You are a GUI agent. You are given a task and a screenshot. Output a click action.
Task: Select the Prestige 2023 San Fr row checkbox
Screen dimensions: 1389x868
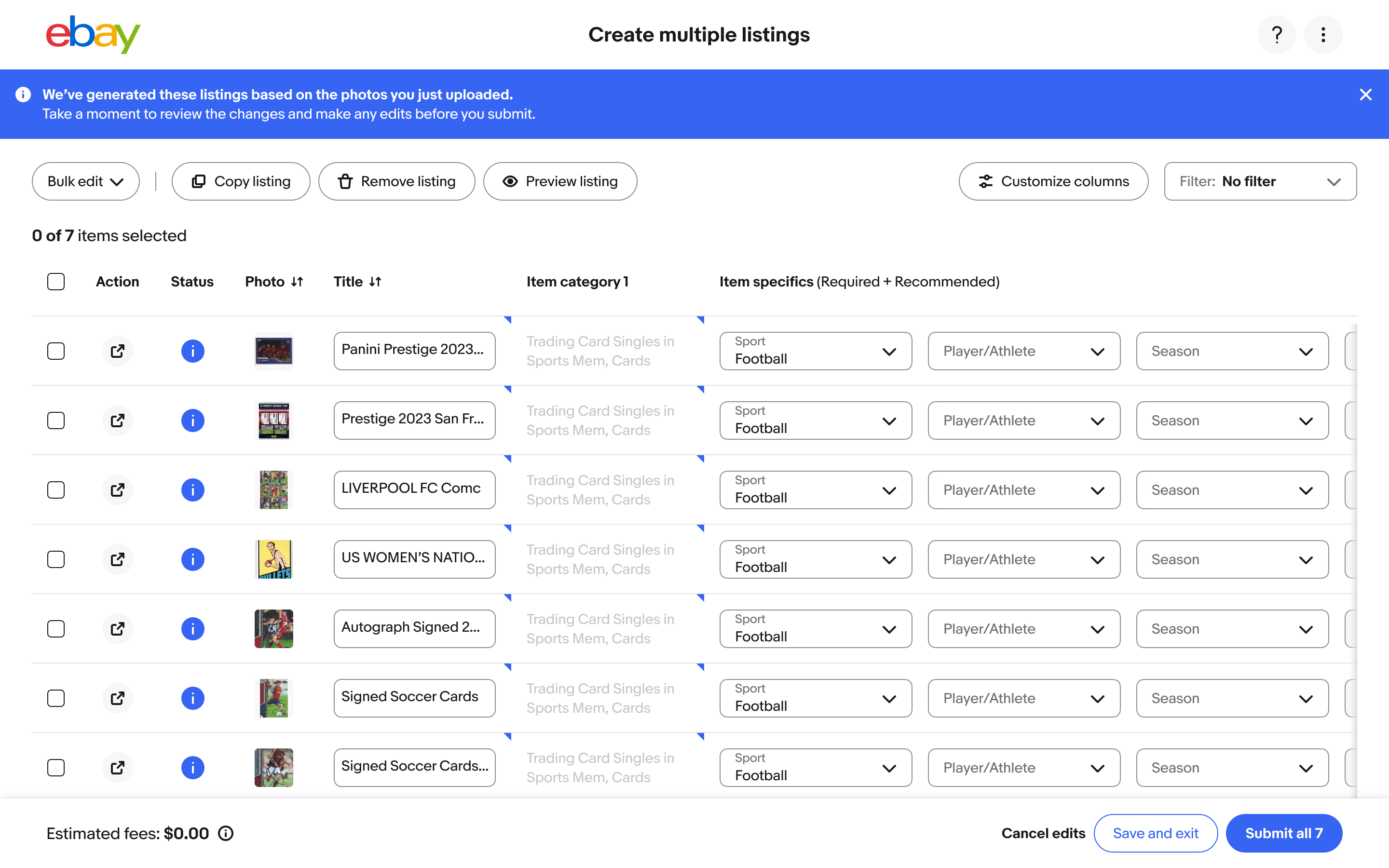[55, 420]
